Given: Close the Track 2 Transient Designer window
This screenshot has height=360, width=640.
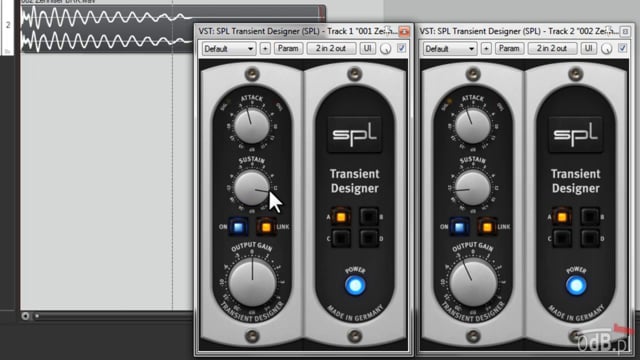Looking at the screenshot, I should (x=625, y=31).
